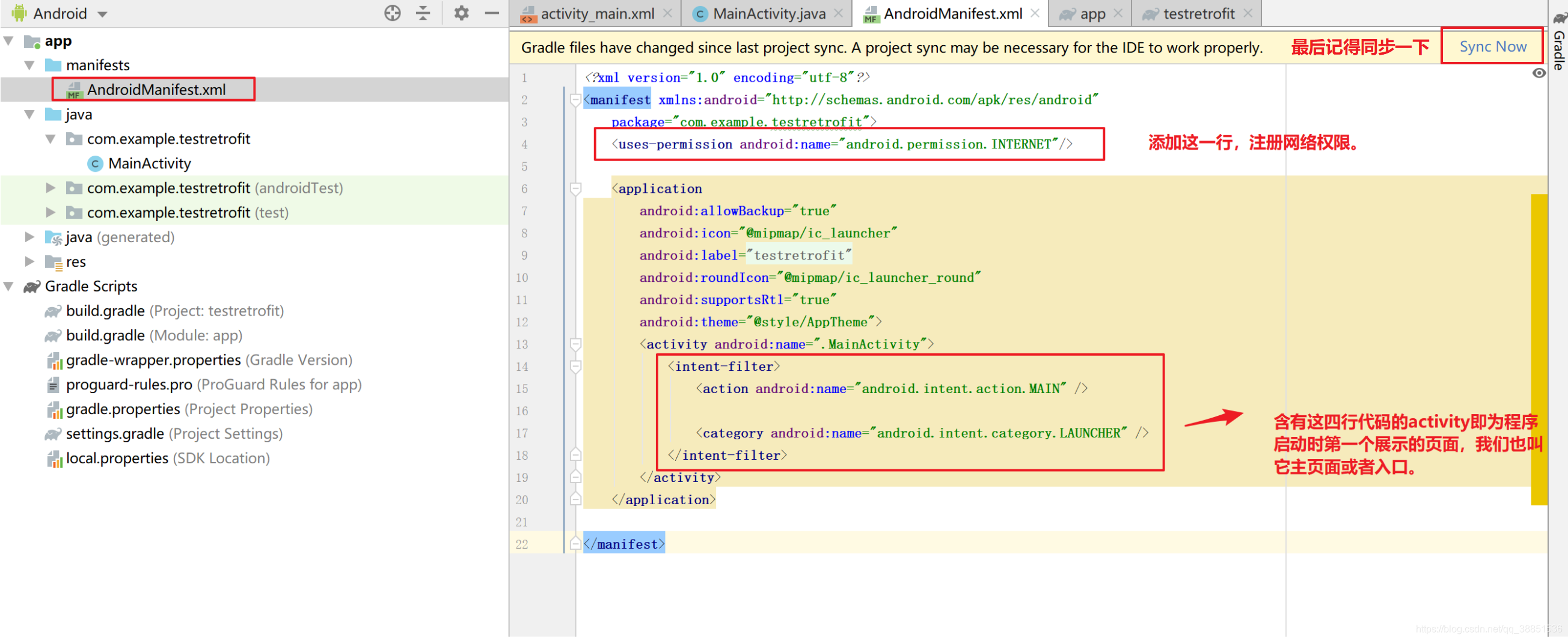Collapse the Gradle Scripts node

[8, 287]
